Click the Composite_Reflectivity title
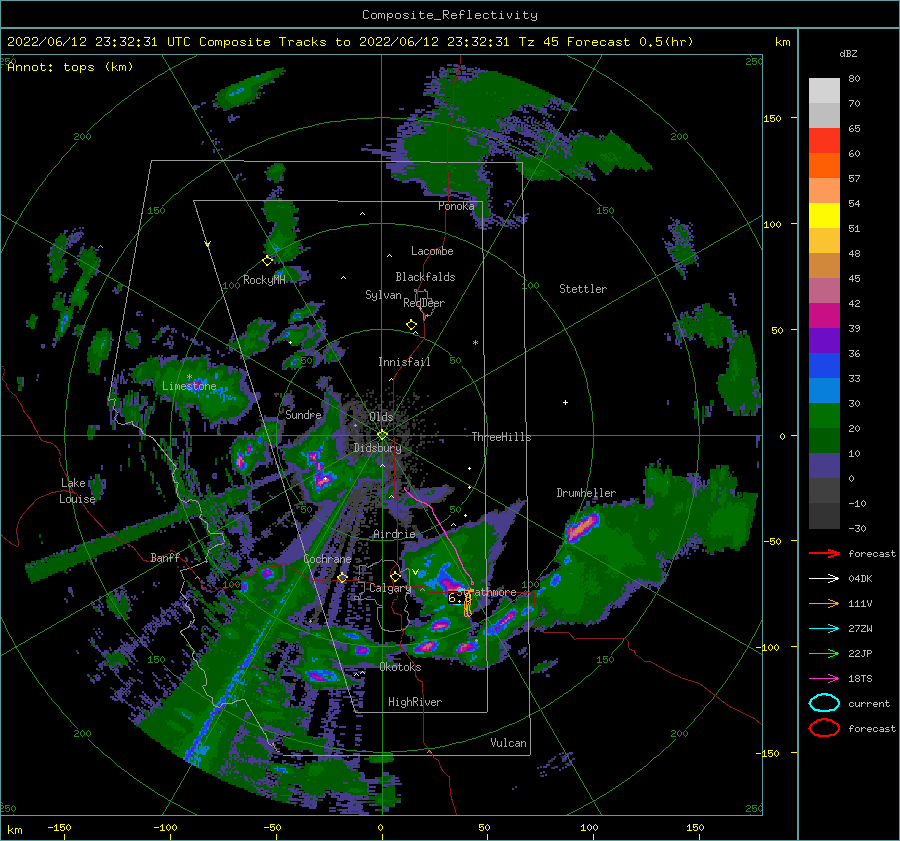 (x=450, y=15)
